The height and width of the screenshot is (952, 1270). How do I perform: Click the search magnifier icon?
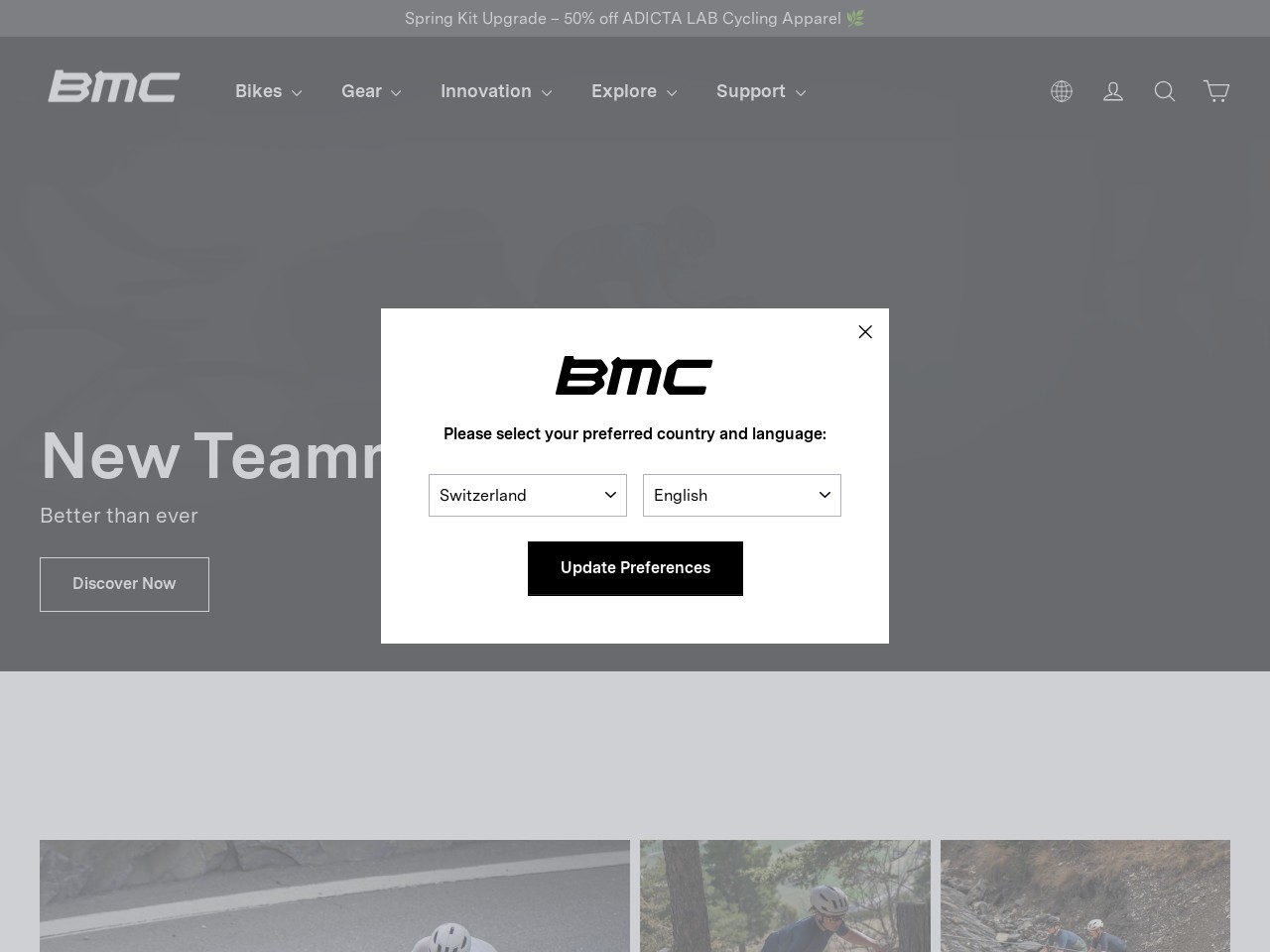point(1165,91)
